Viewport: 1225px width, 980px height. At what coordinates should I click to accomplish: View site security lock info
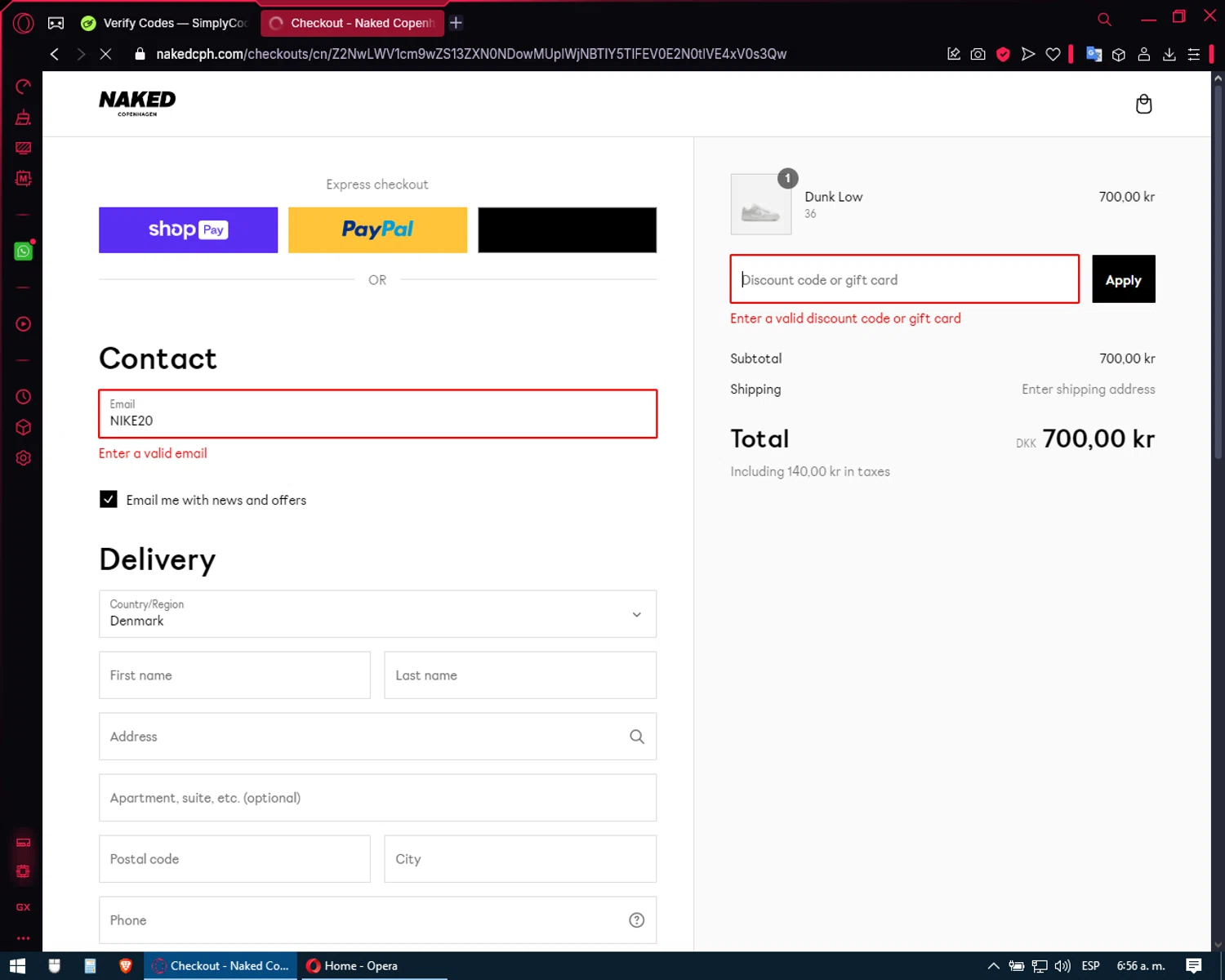[140, 54]
